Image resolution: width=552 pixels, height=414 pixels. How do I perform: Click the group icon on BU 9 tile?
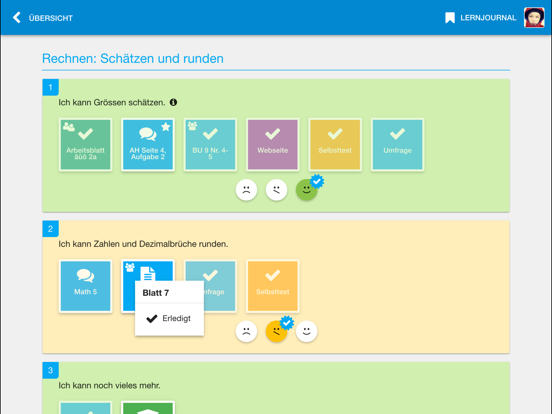tap(192, 126)
